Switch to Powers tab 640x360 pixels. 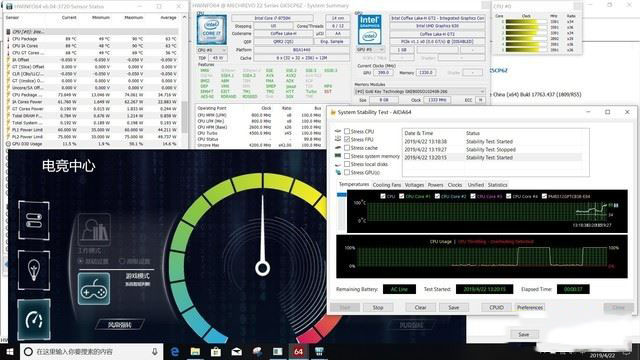click(436, 185)
